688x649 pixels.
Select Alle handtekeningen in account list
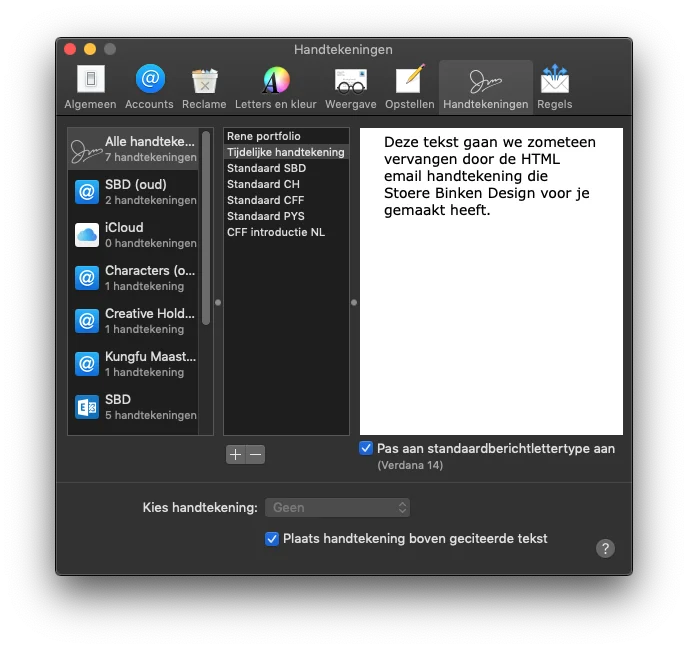click(133, 149)
